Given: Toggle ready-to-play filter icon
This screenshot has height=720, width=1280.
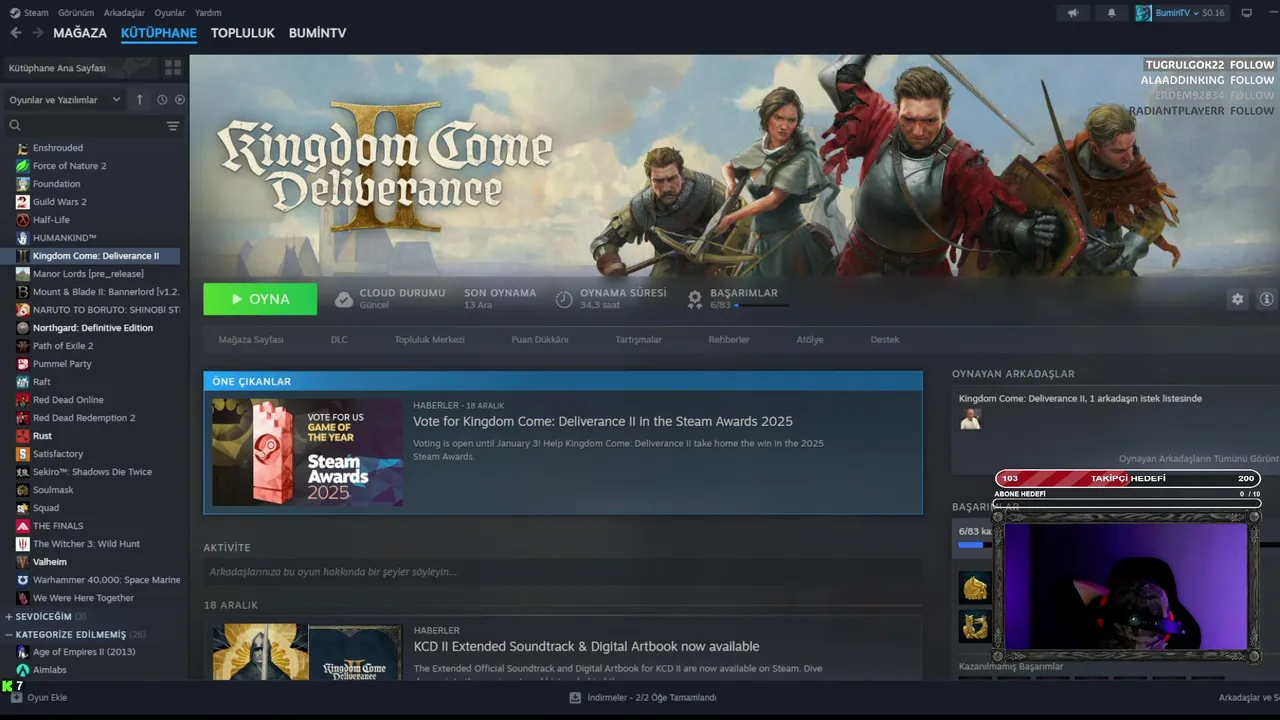Looking at the screenshot, I should [180, 99].
